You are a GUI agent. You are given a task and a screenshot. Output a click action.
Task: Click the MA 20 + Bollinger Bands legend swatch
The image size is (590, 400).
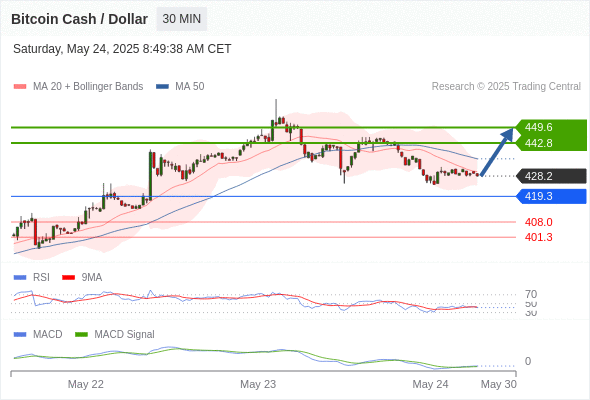pyautogui.click(x=20, y=87)
